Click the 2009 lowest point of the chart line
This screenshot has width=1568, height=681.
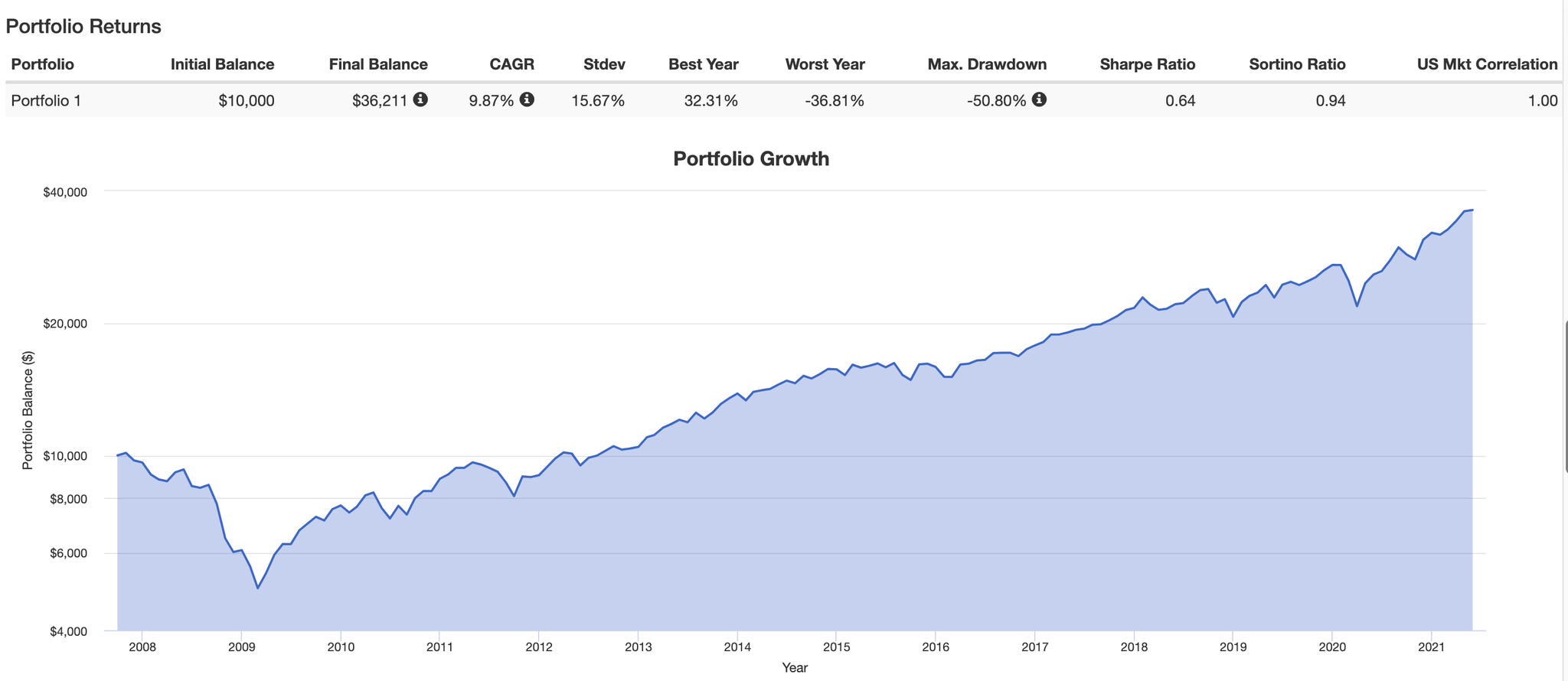[258, 588]
